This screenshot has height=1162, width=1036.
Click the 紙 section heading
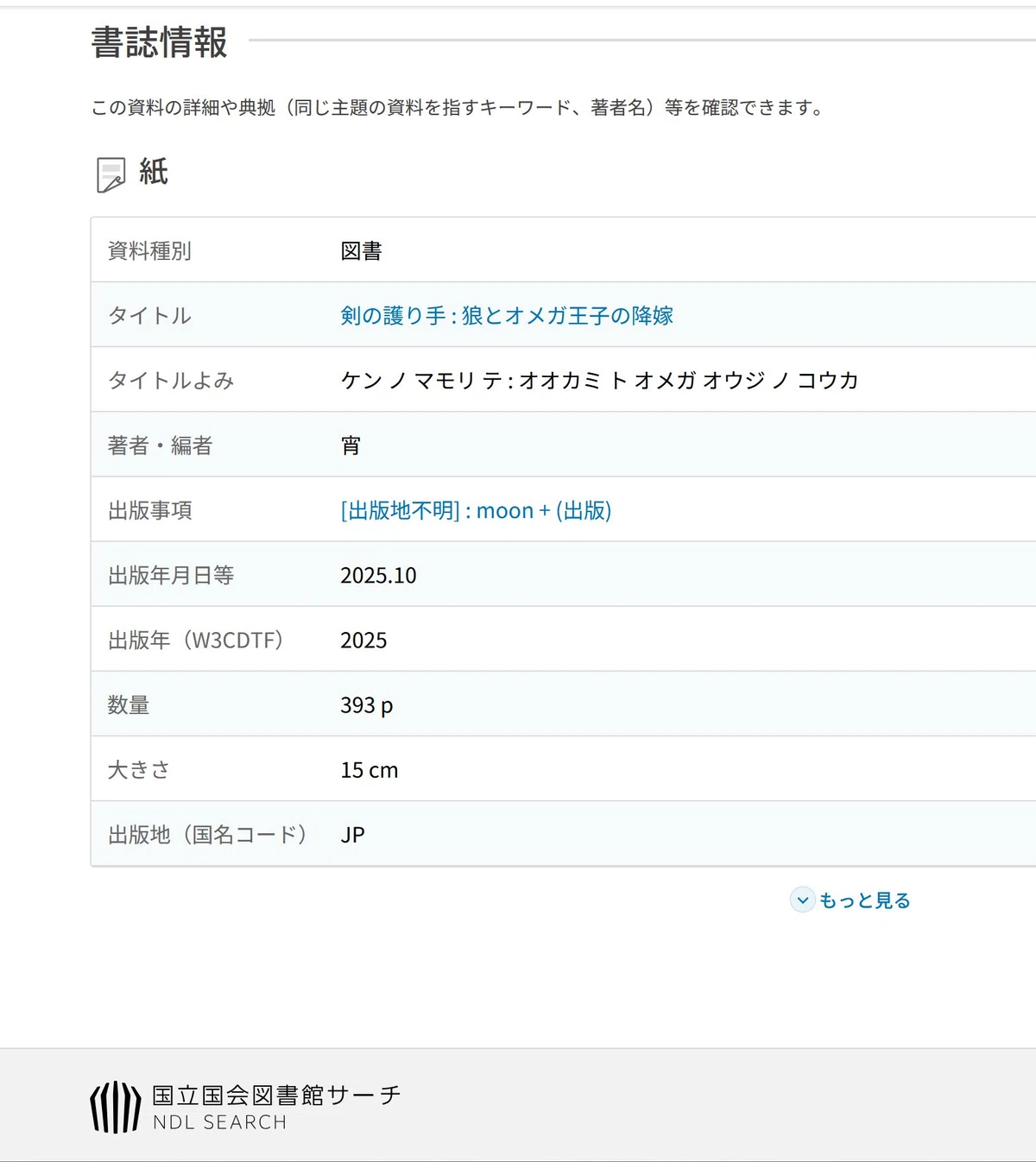click(x=154, y=172)
